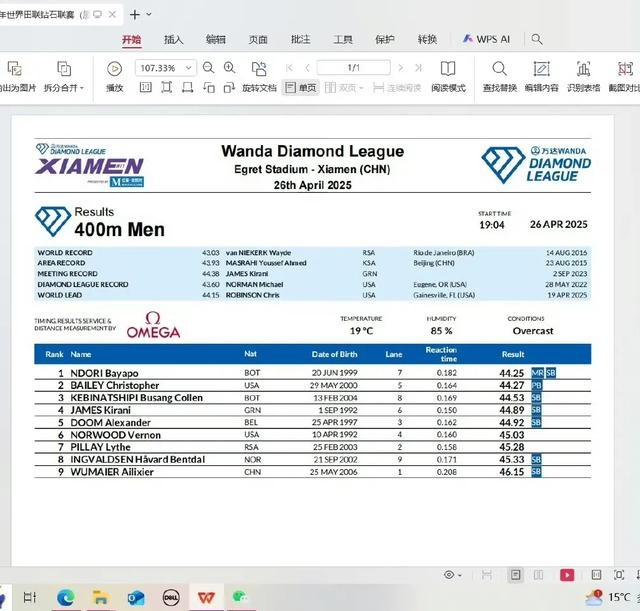The image size is (640, 611).
Task: Click Edit Content (编辑内容) tool
Action: (x=542, y=77)
